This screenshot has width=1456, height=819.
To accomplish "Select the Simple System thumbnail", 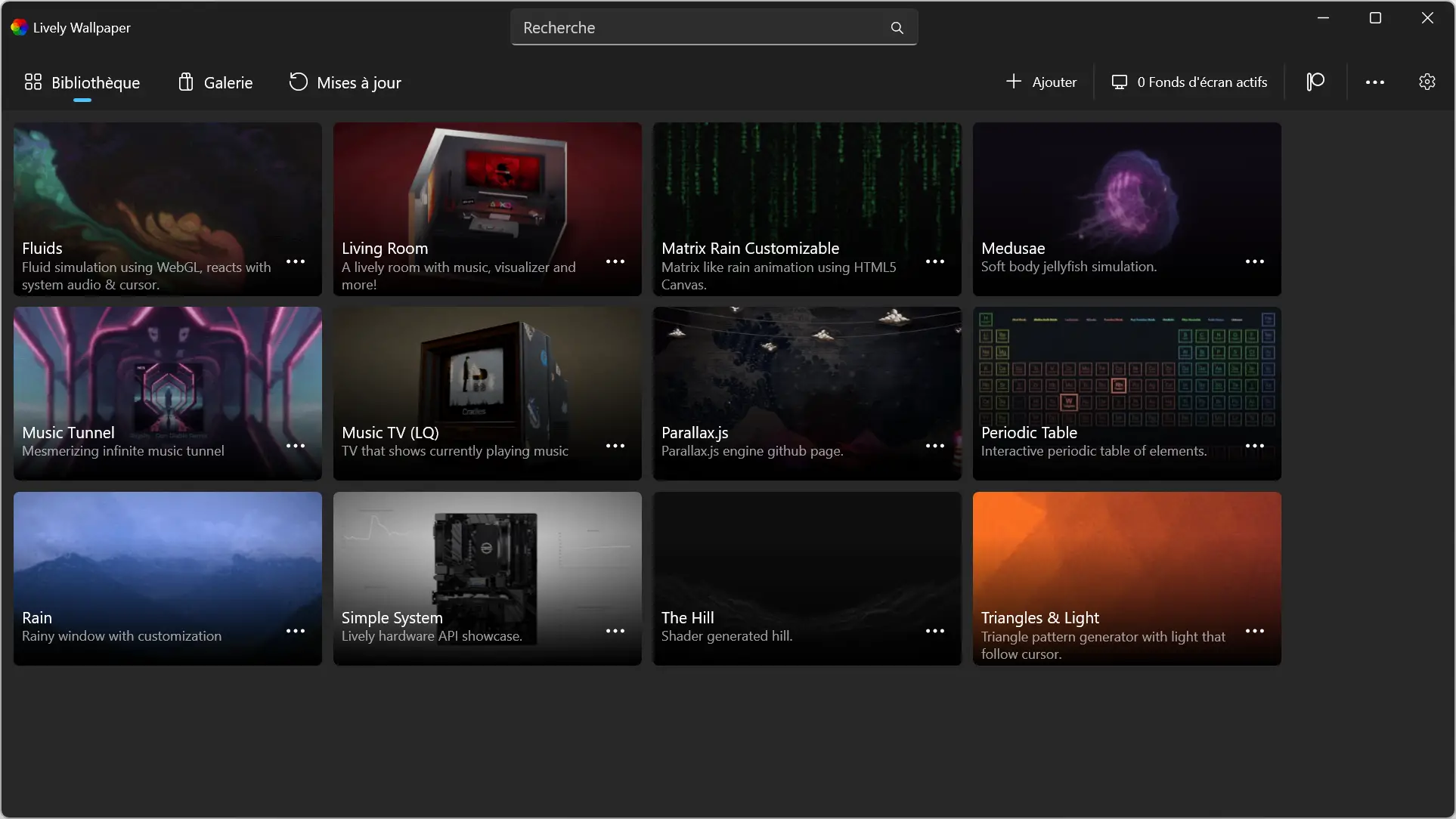I will [488, 579].
